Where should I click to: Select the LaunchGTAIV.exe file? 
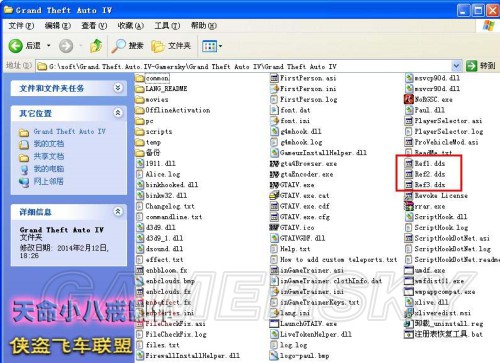point(303,323)
